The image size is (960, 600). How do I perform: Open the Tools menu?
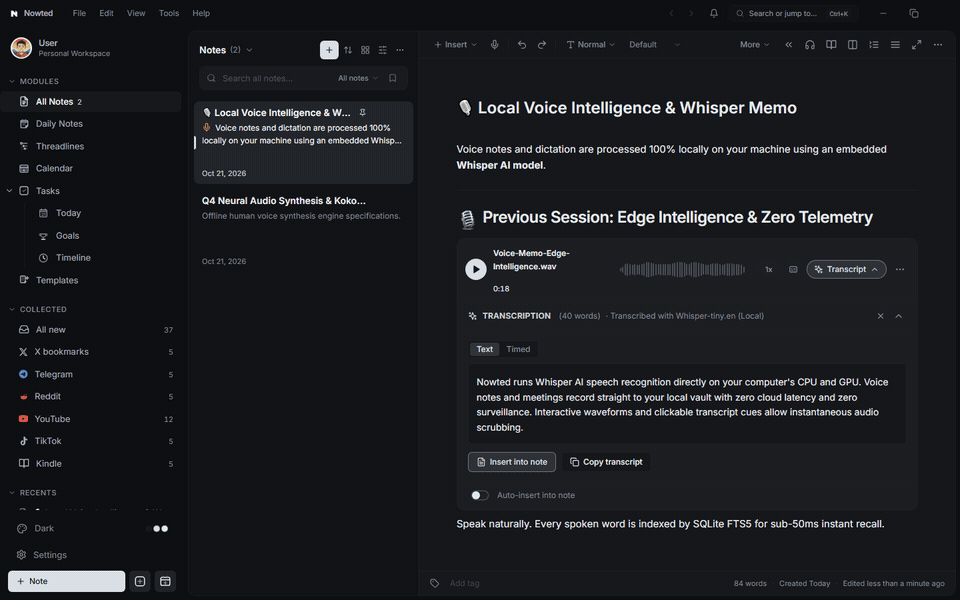[x=169, y=13]
